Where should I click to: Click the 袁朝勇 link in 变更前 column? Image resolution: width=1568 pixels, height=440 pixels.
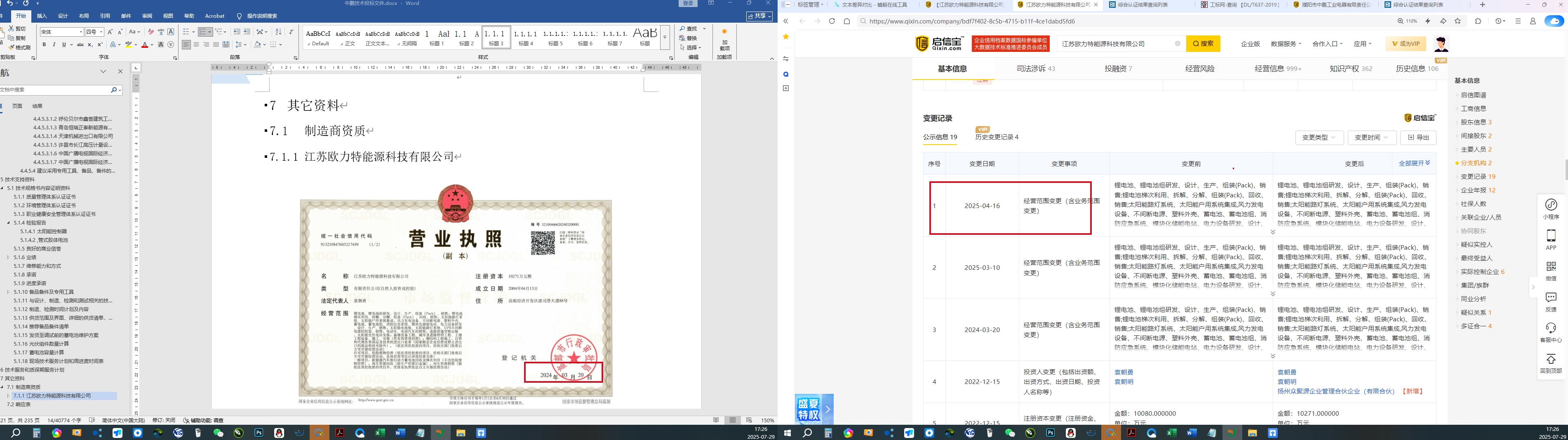coord(1123,372)
